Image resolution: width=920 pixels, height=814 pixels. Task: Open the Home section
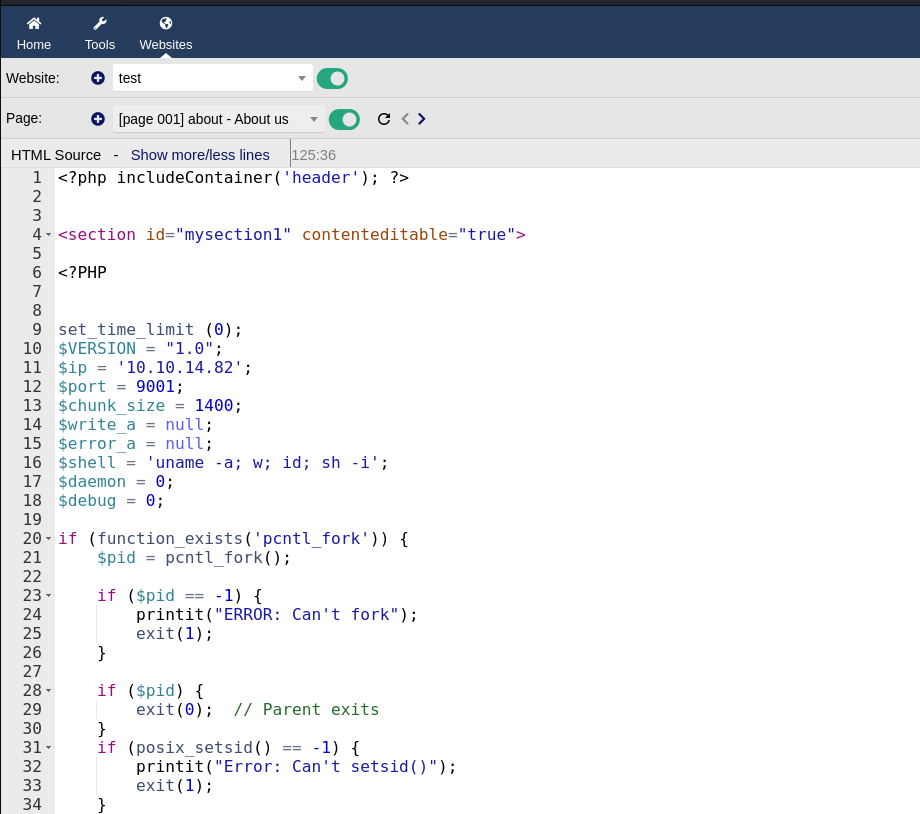[33, 33]
